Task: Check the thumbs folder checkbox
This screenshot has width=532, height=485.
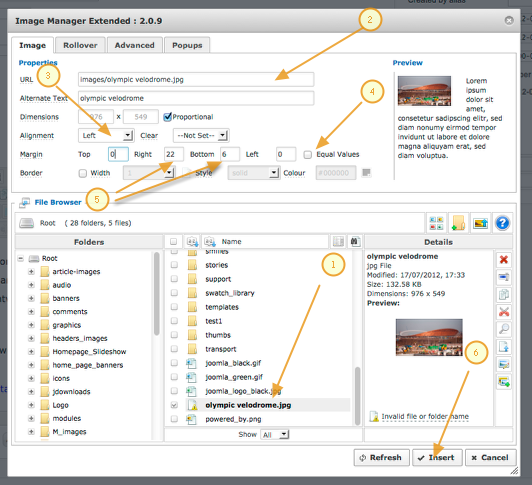Action: [x=174, y=335]
